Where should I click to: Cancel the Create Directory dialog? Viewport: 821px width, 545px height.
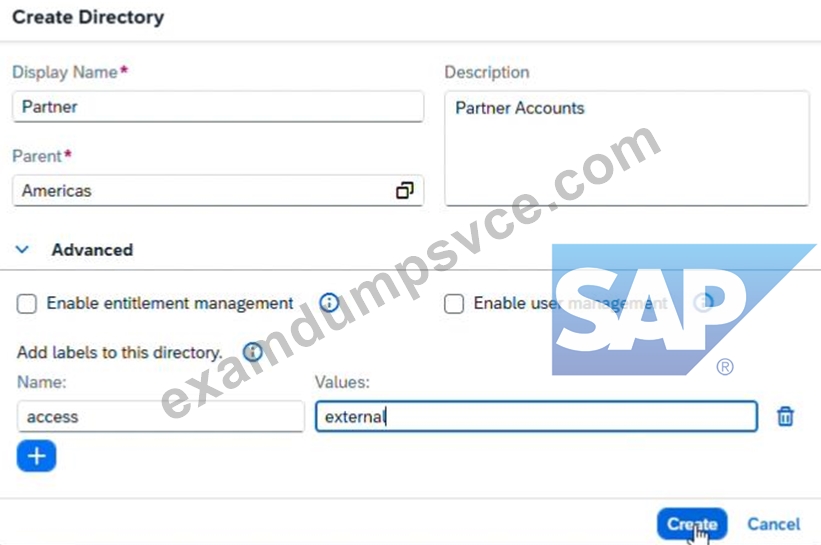pos(773,524)
